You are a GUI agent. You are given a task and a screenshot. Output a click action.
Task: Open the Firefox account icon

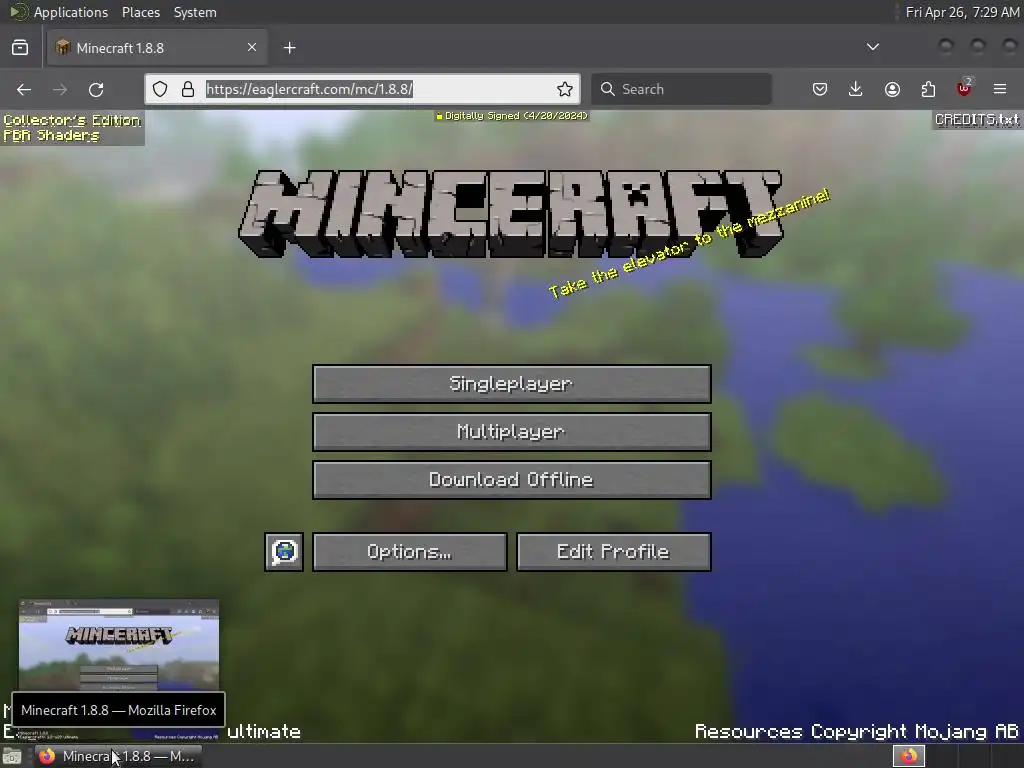pos(892,89)
